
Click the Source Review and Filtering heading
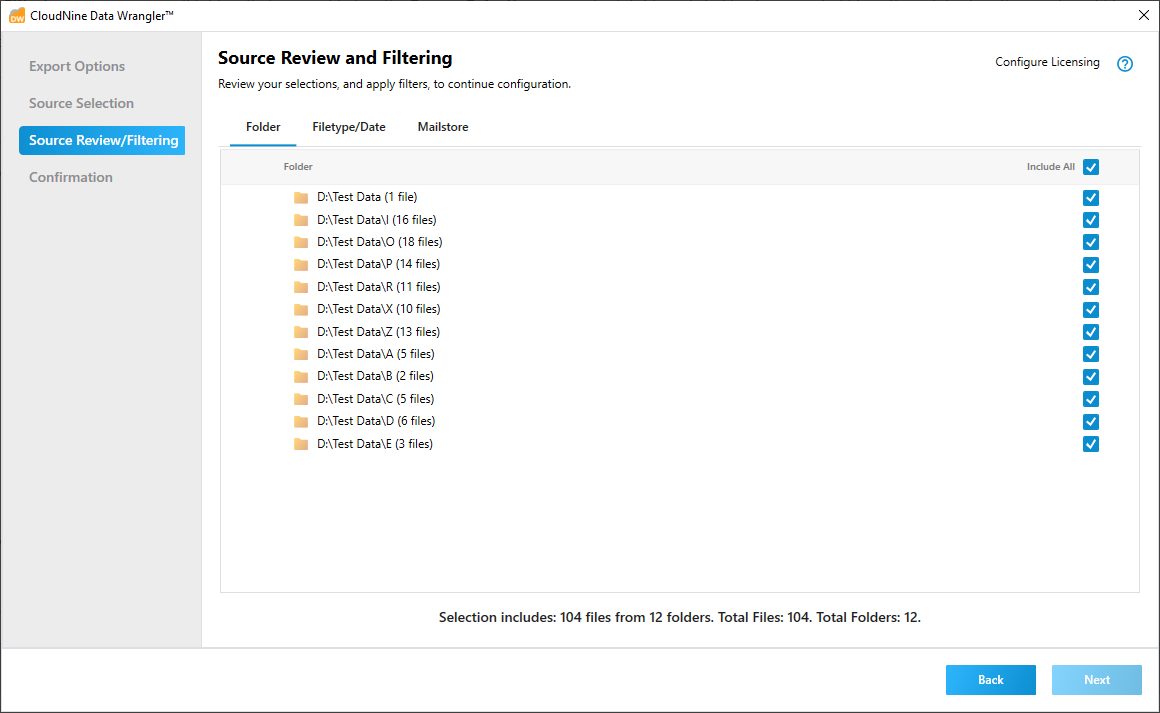click(x=335, y=58)
